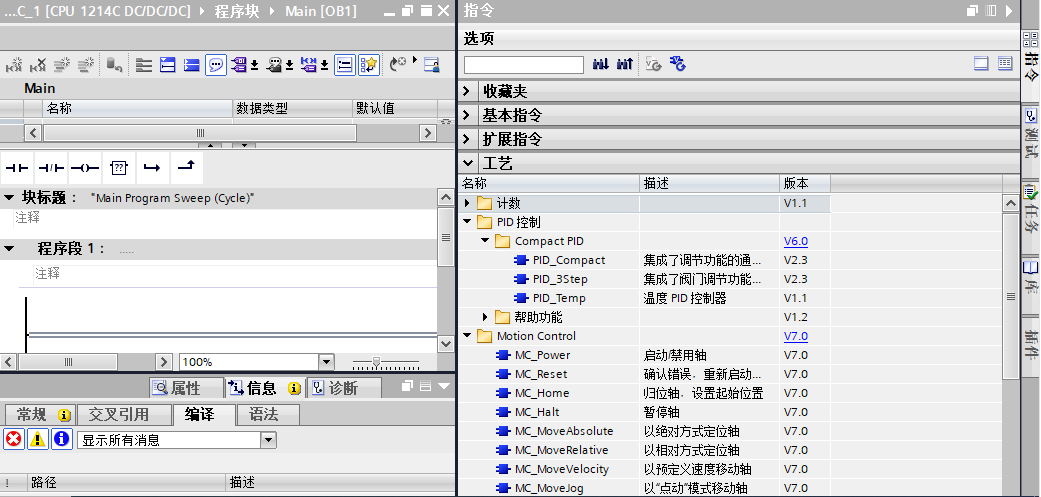
Task: Select the PID_Compact instruction
Action: coord(569,260)
